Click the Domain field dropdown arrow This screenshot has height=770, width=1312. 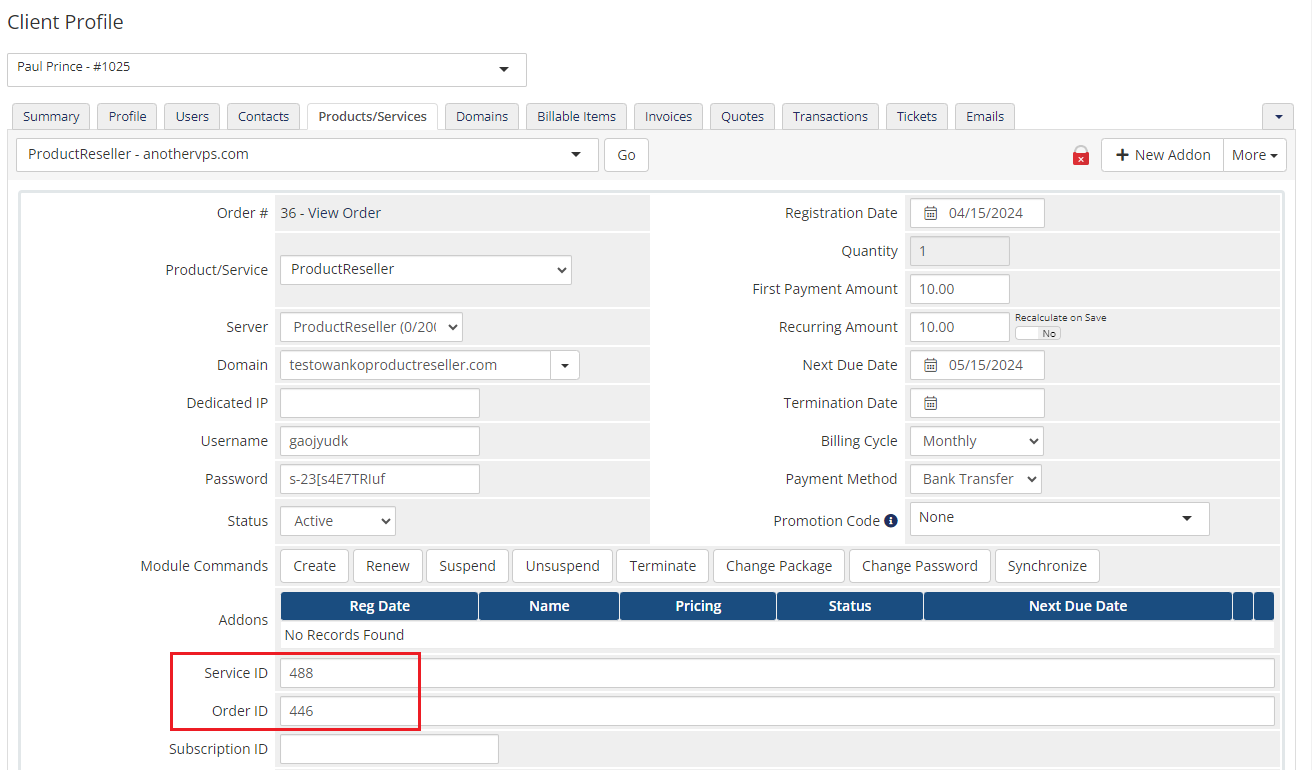(x=565, y=365)
